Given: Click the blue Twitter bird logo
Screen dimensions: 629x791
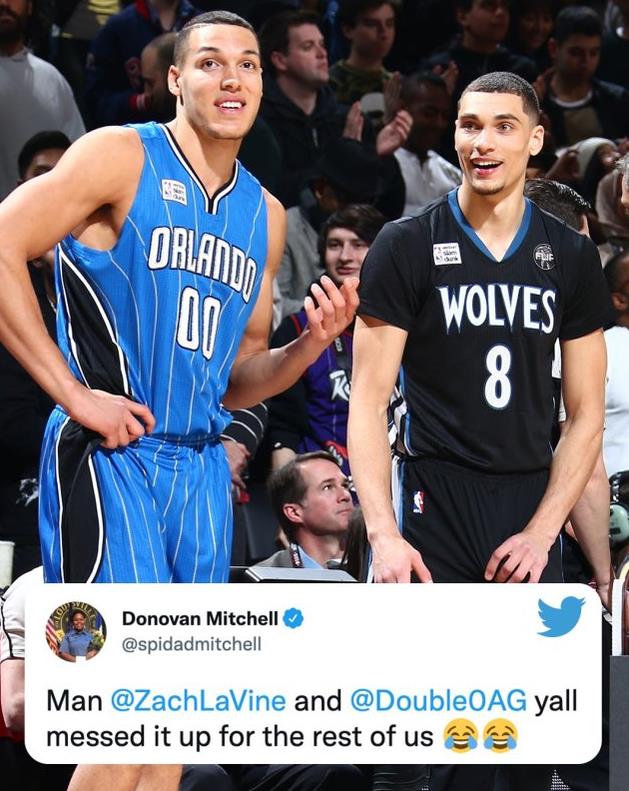Looking at the screenshot, I should pos(561,616).
